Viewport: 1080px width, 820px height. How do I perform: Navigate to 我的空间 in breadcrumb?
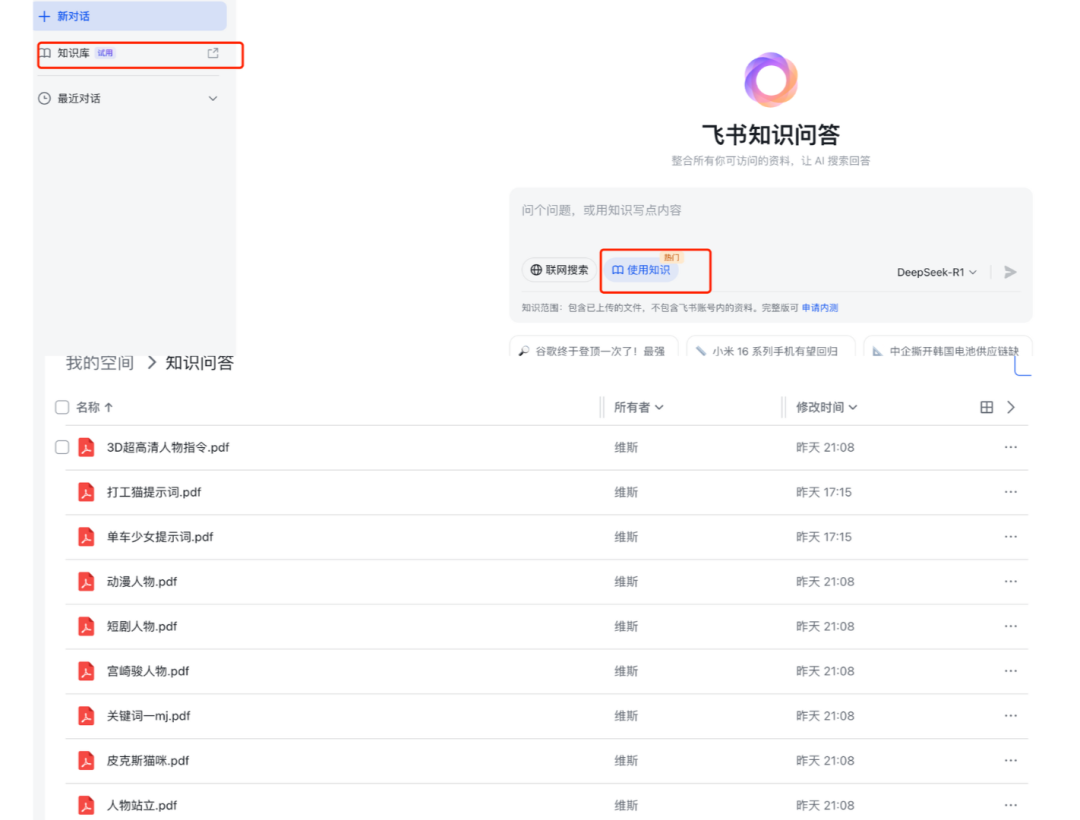coord(97,362)
